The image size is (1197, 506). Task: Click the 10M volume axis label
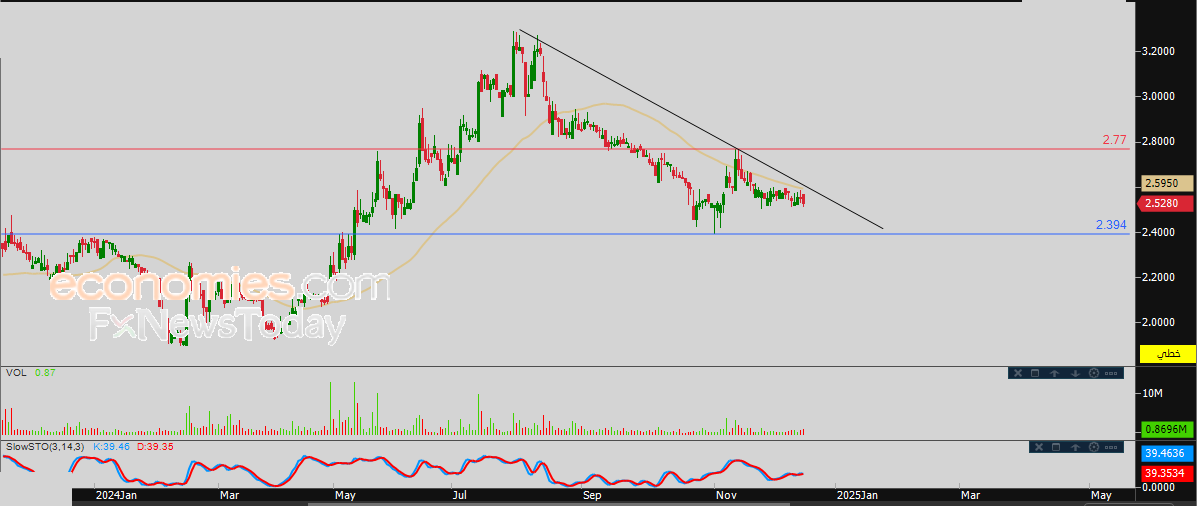pos(1151,393)
